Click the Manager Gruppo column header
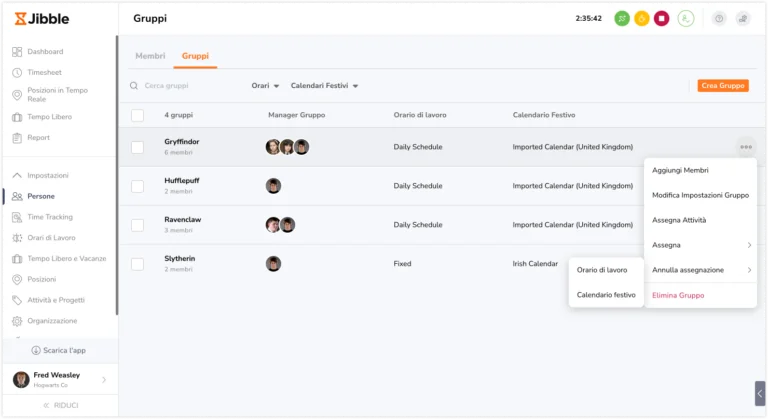This screenshot has height=419, width=768. click(x=296, y=115)
